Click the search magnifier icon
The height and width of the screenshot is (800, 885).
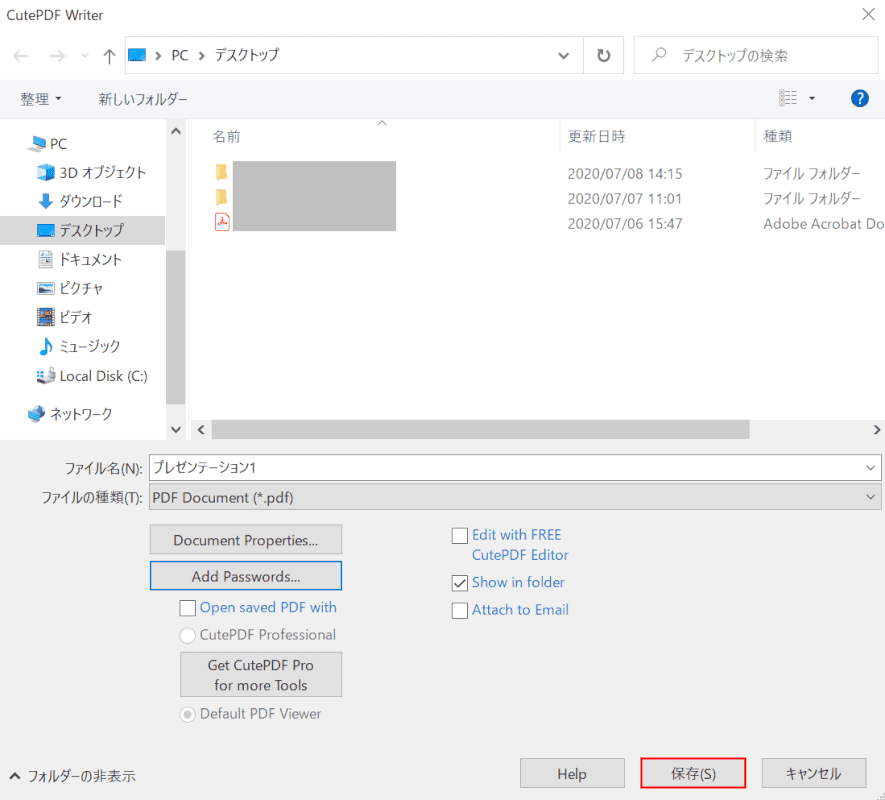point(659,55)
